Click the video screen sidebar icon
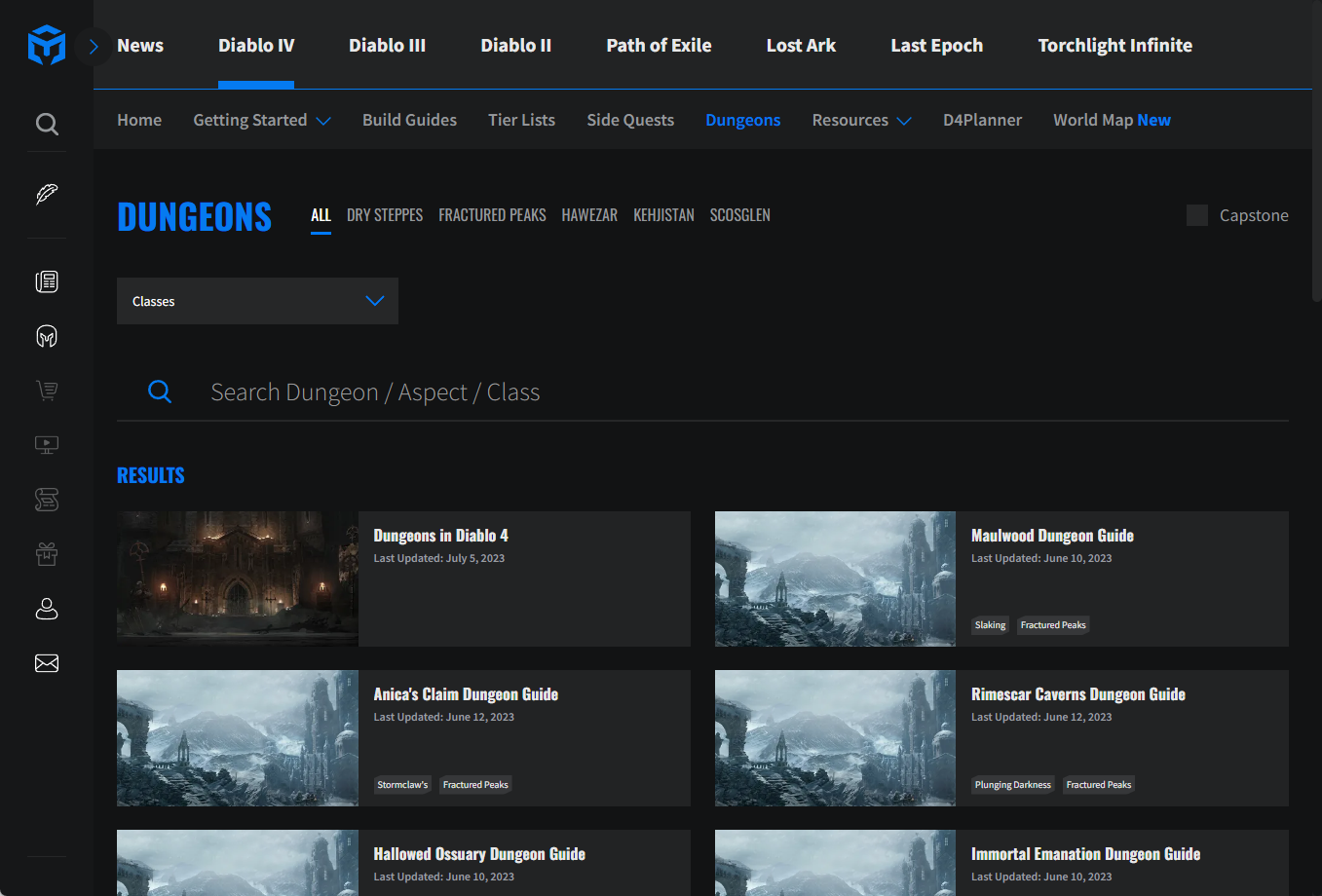 point(47,445)
